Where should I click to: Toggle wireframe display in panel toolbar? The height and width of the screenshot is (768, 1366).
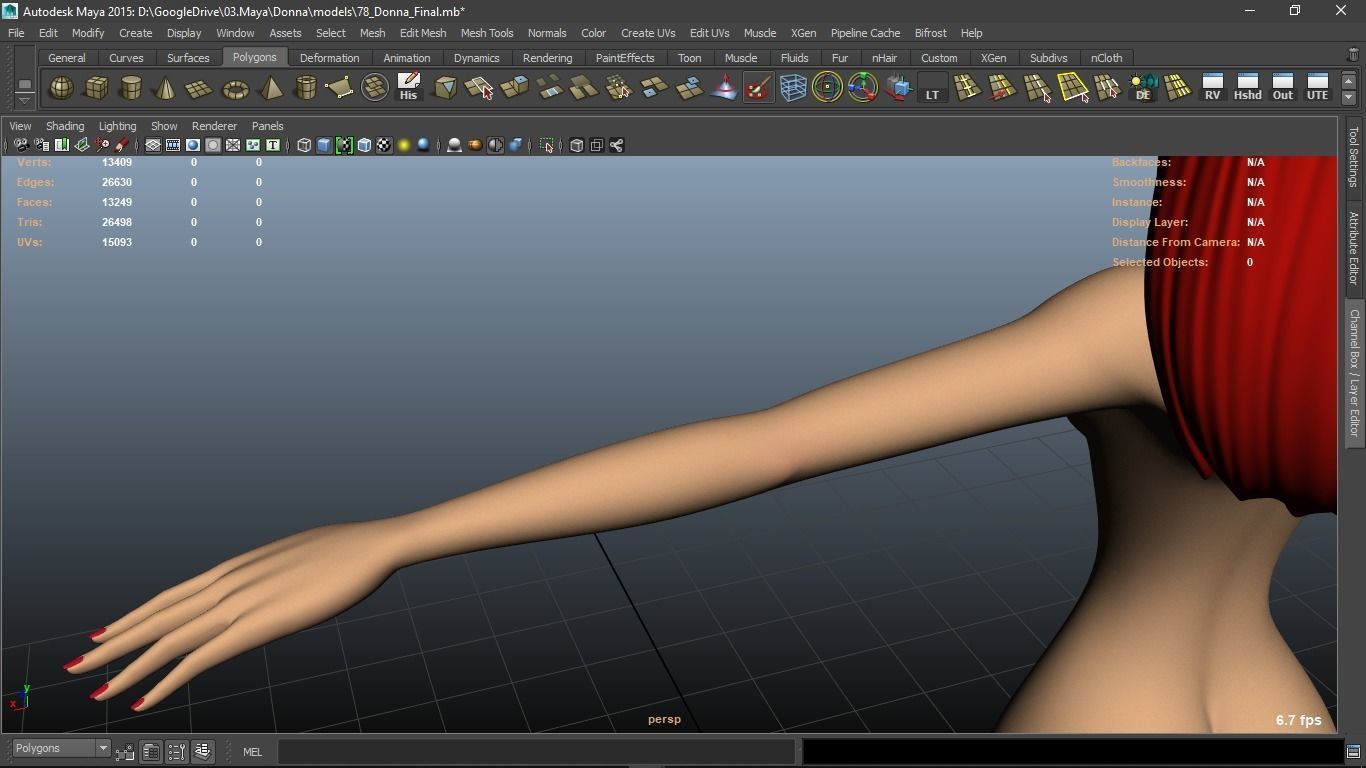point(304,145)
